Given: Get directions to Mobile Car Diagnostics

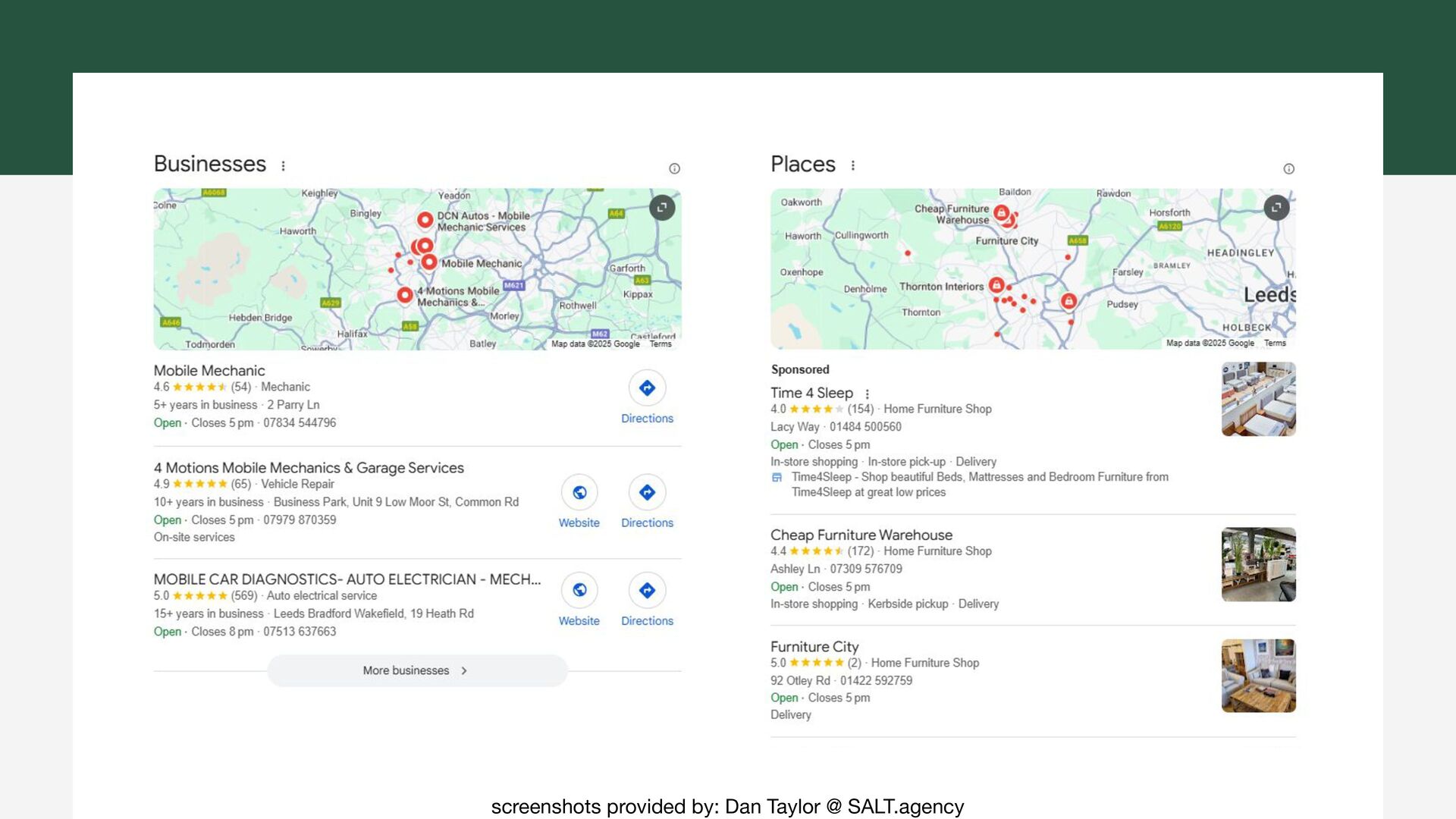Looking at the screenshot, I should (647, 591).
